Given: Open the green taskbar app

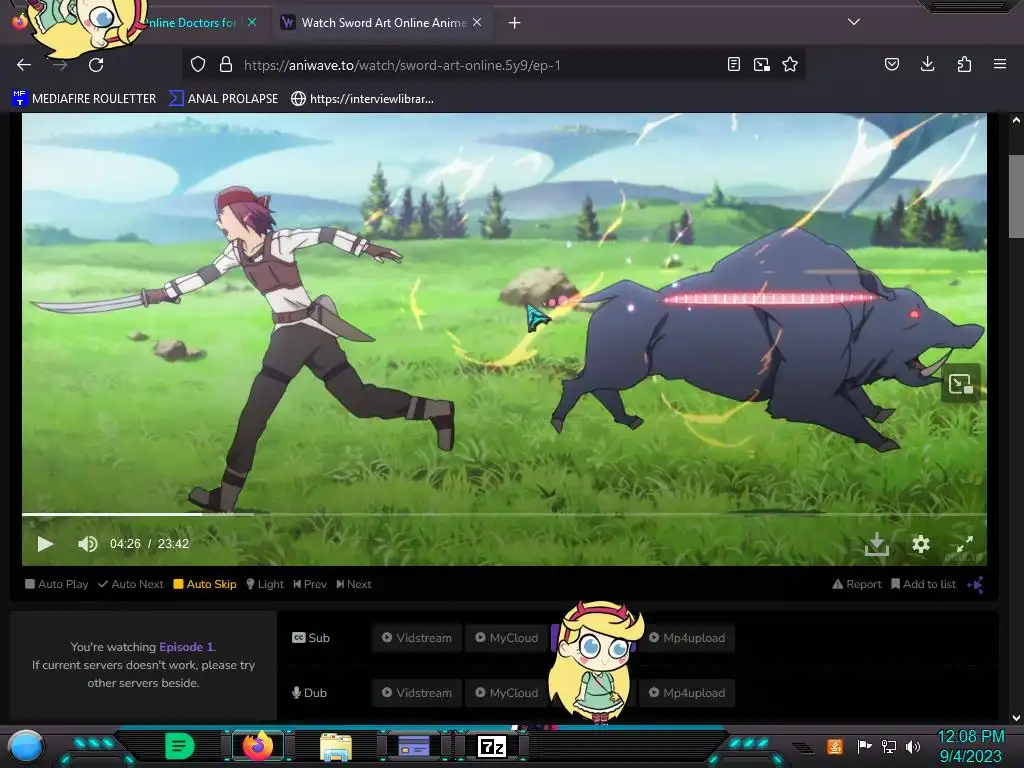Looking at the screenshot, I should (180, 746).
